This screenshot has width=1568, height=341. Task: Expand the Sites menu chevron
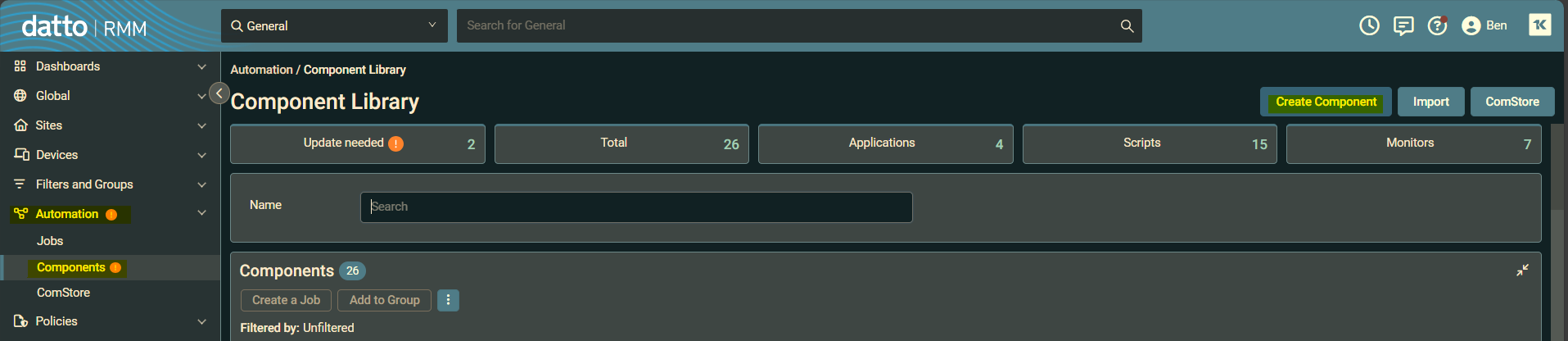click(201, 125)
